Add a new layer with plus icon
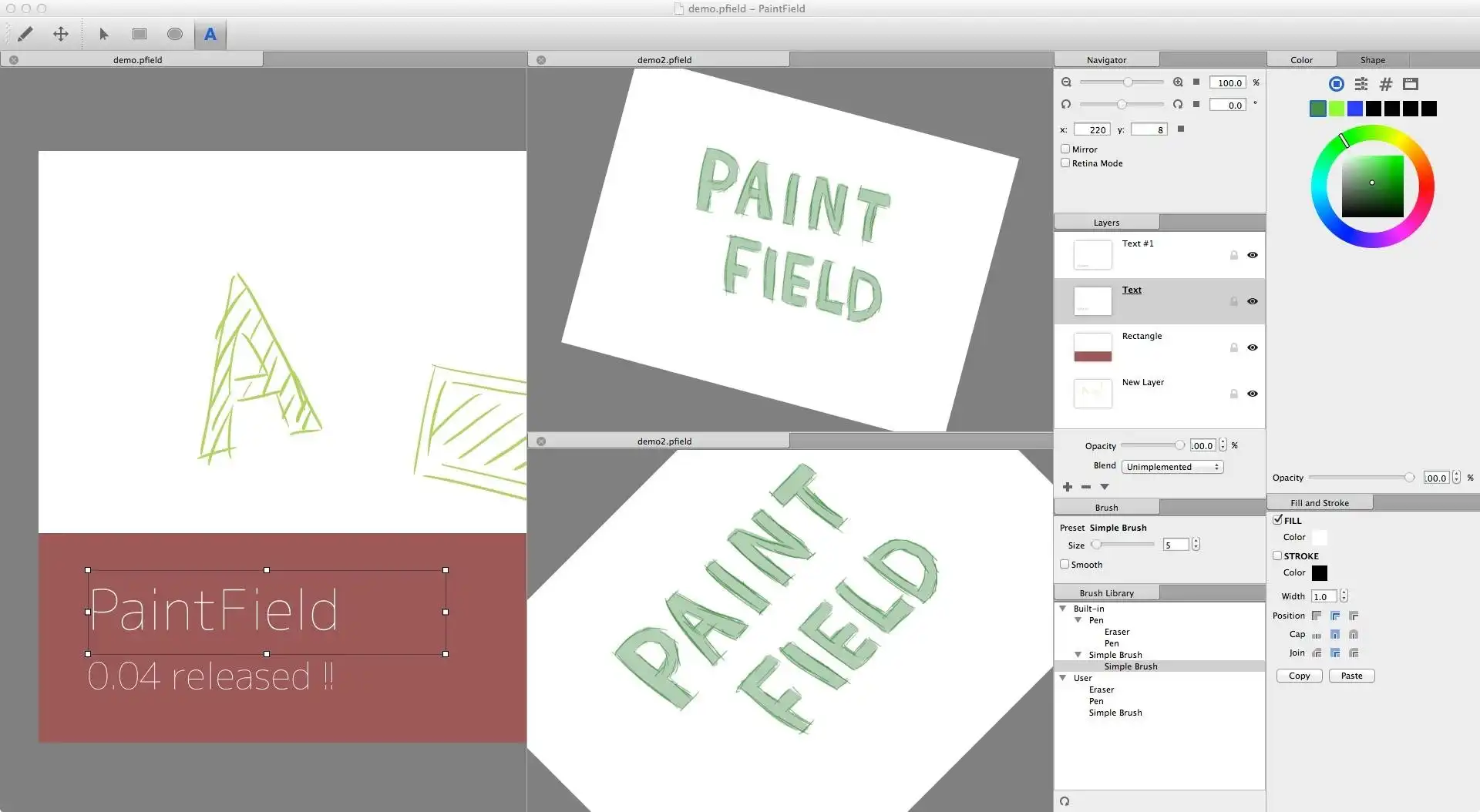The image size is (1480, 812). pos(1068,487)
